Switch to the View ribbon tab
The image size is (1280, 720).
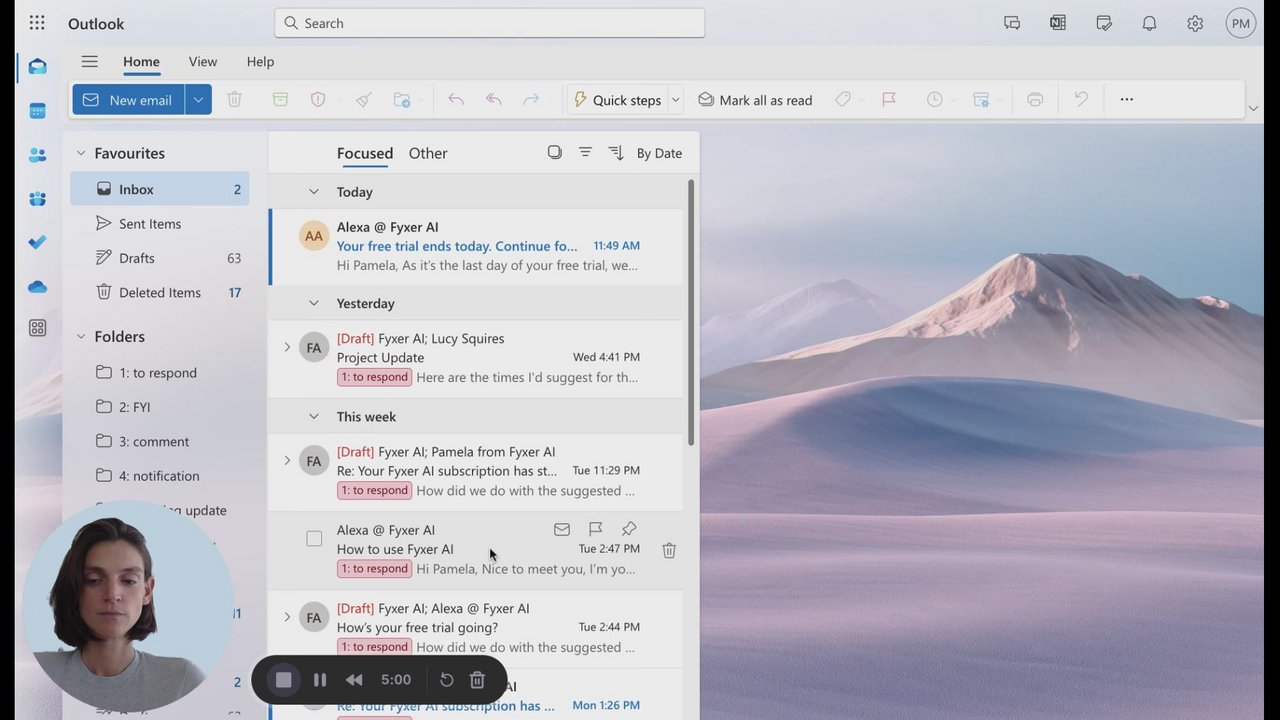[203, 62]
